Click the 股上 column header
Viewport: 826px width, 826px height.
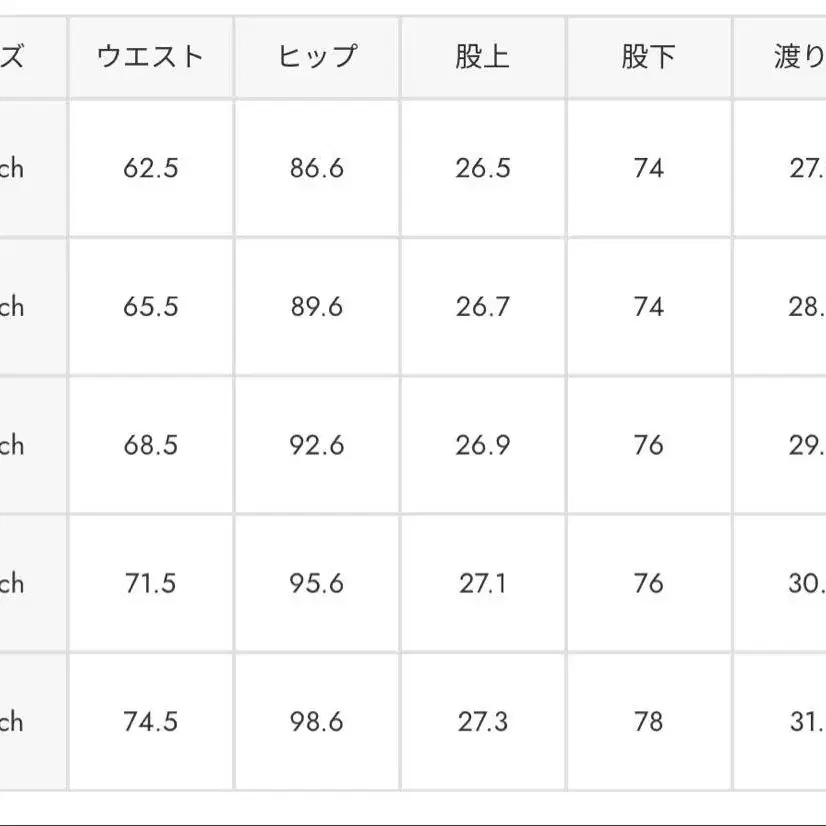tap(483, 57)
